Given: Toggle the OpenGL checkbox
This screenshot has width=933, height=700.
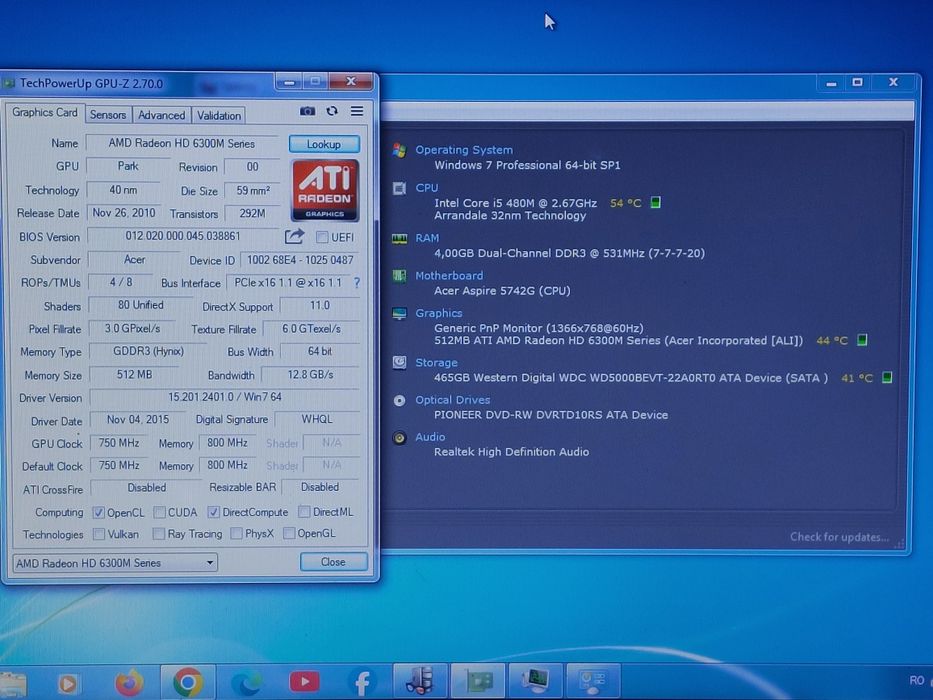Looking at the screenshot, I should click(289, 533).
